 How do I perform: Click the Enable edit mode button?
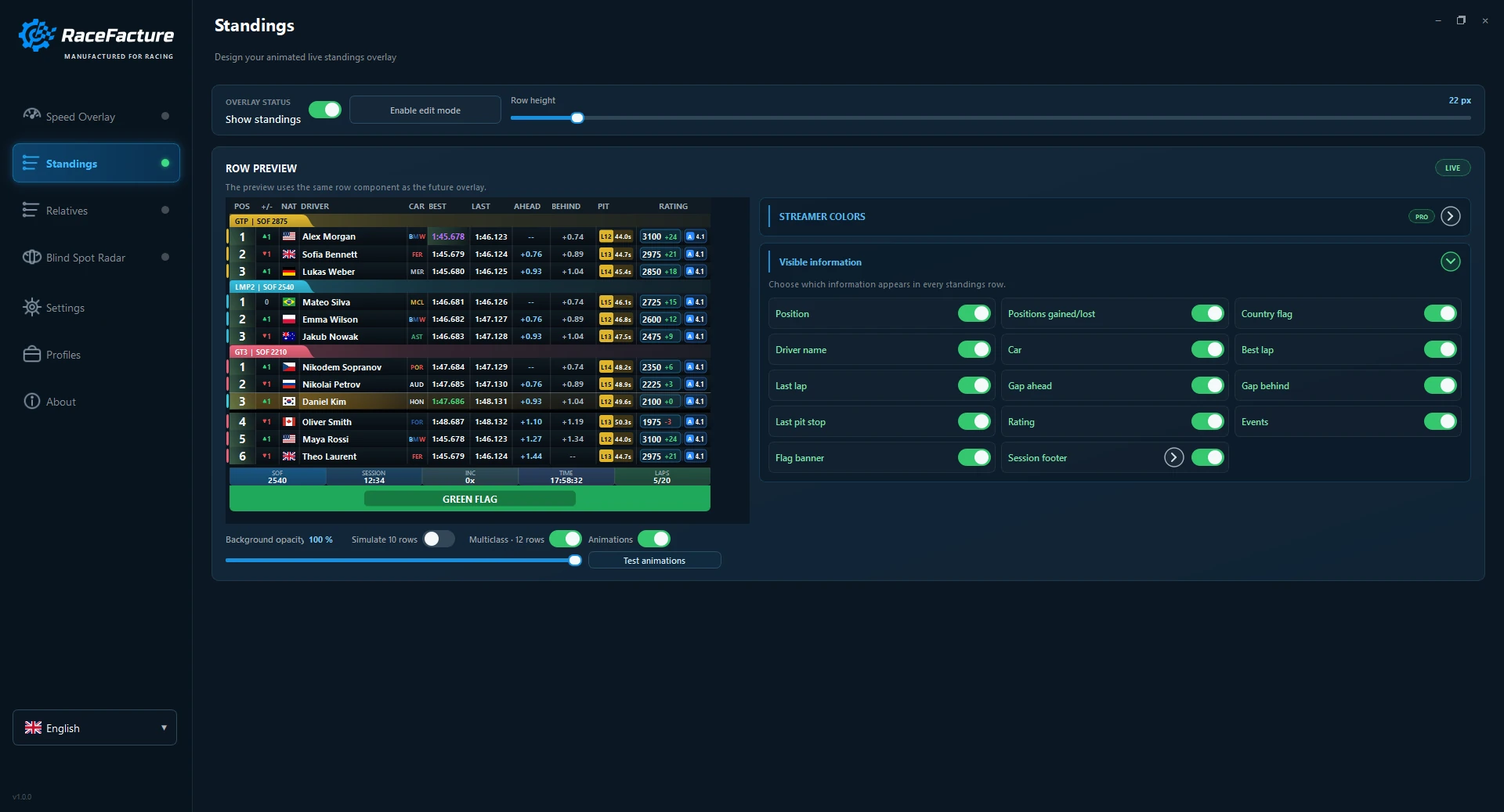click(x=425, y=110)
